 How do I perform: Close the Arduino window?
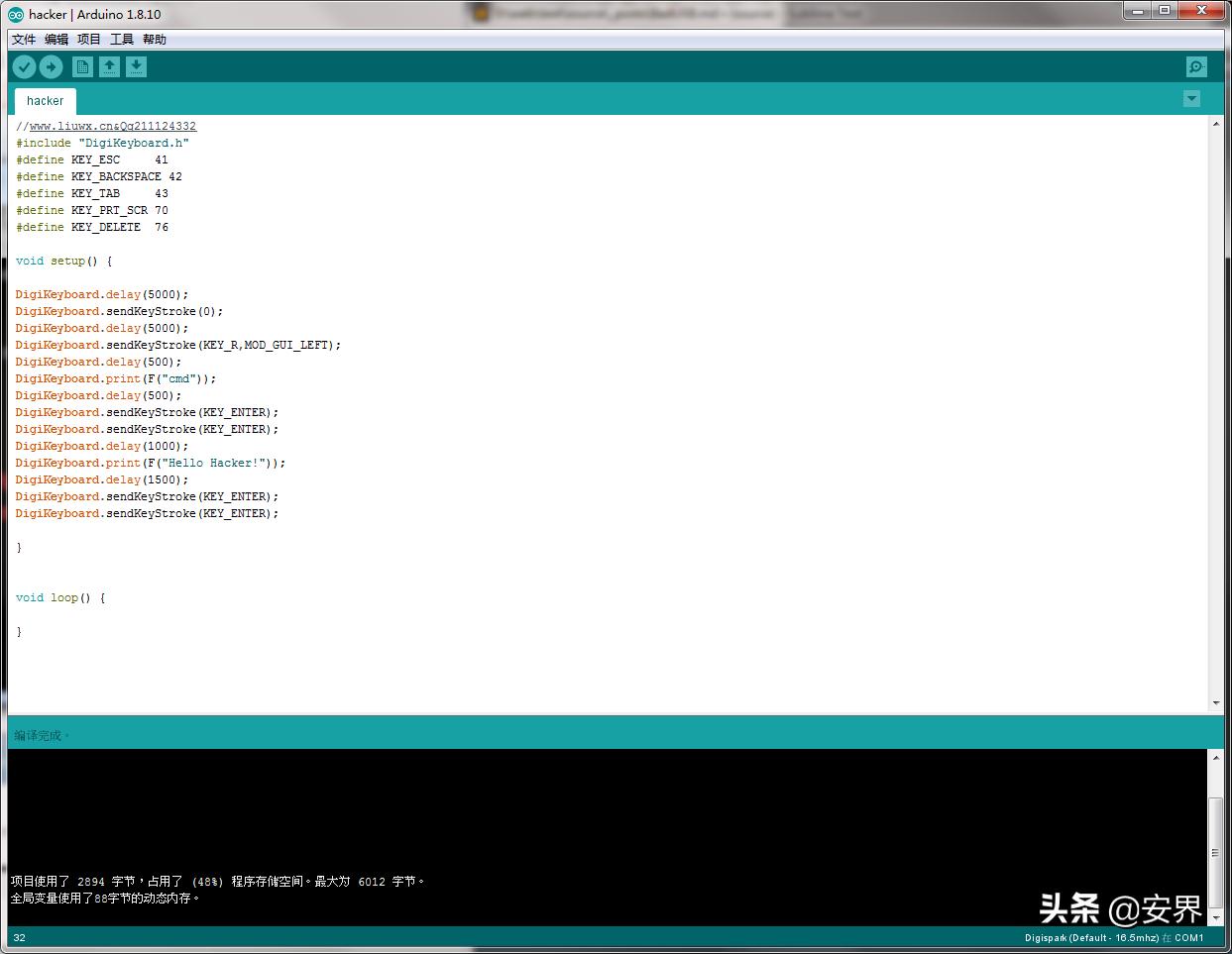1201,10
